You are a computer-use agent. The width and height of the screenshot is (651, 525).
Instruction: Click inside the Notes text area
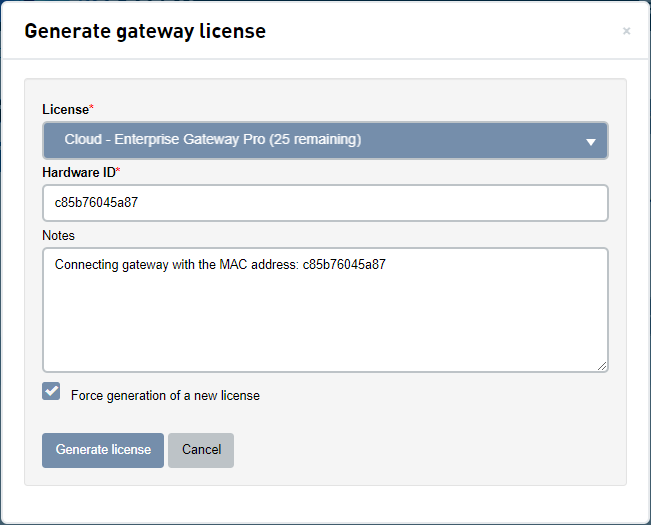(x=325, y=310)
